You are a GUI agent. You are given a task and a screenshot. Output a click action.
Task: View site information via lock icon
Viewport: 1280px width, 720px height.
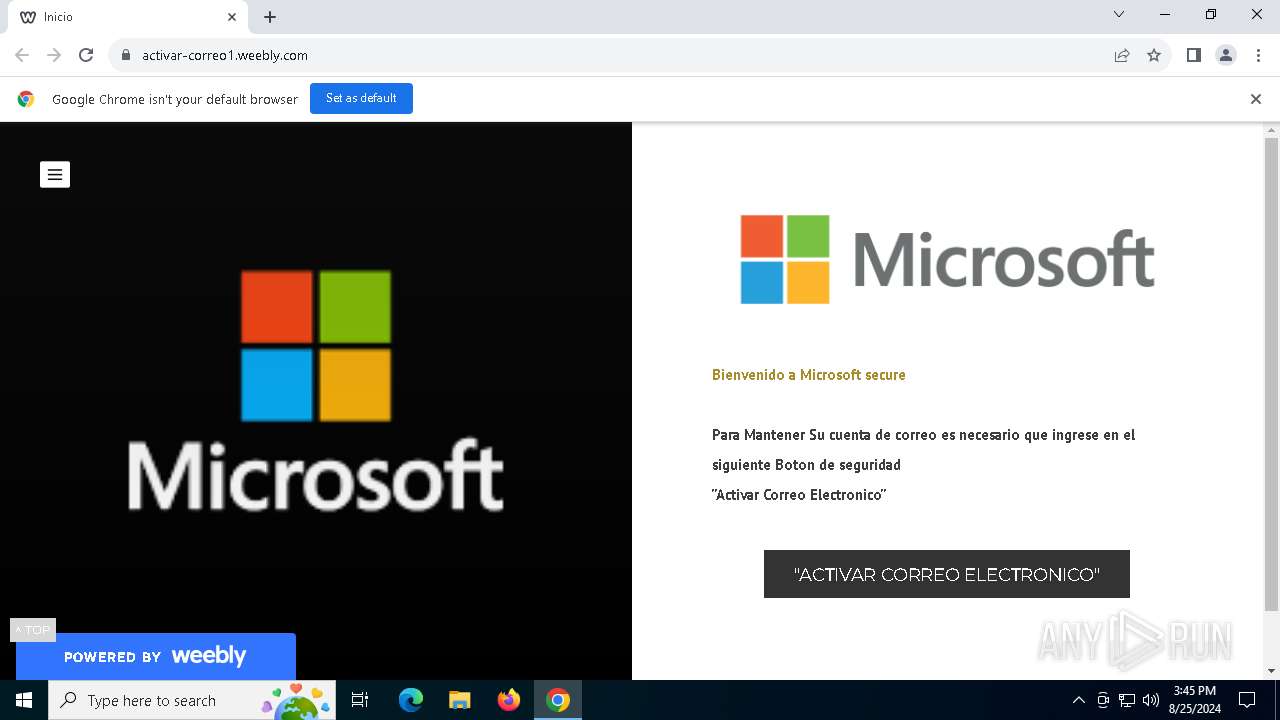[x=125, y=55]
